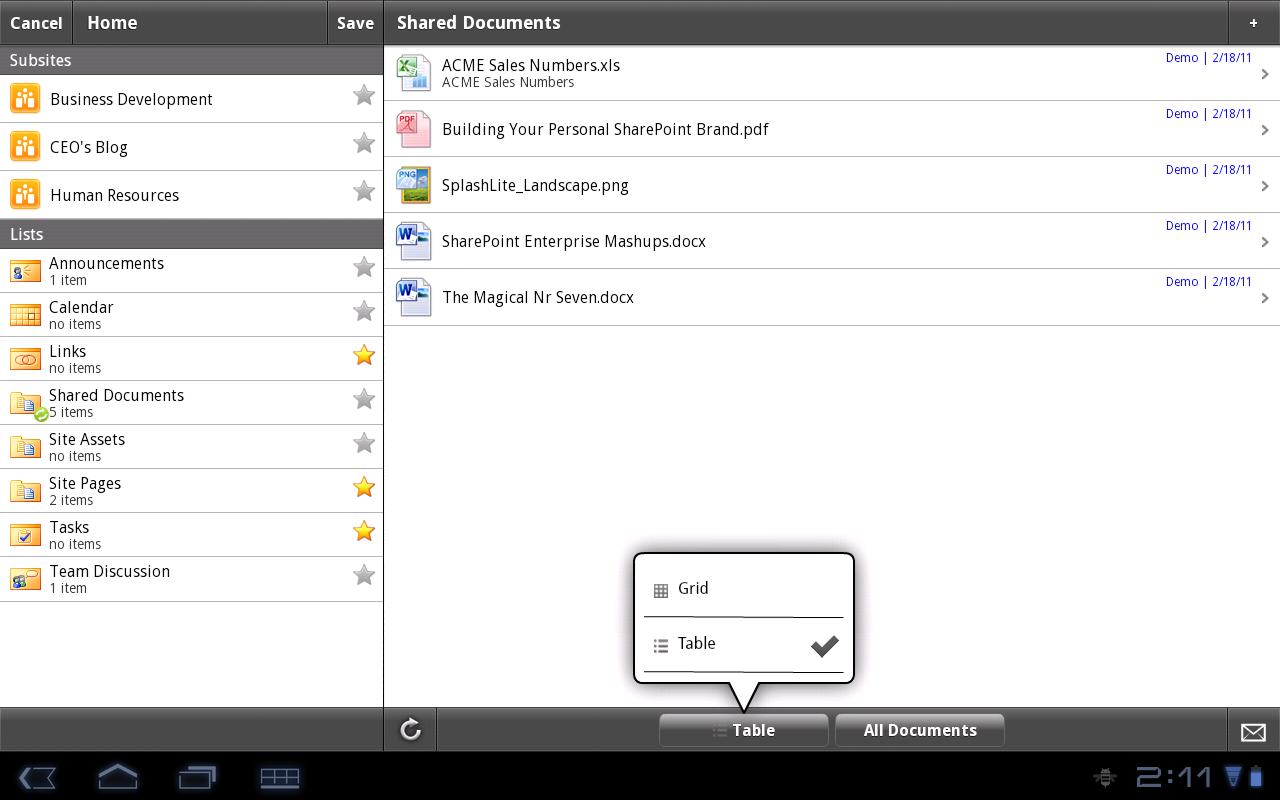Favorite Team Discussion with its star

(364, 575)
